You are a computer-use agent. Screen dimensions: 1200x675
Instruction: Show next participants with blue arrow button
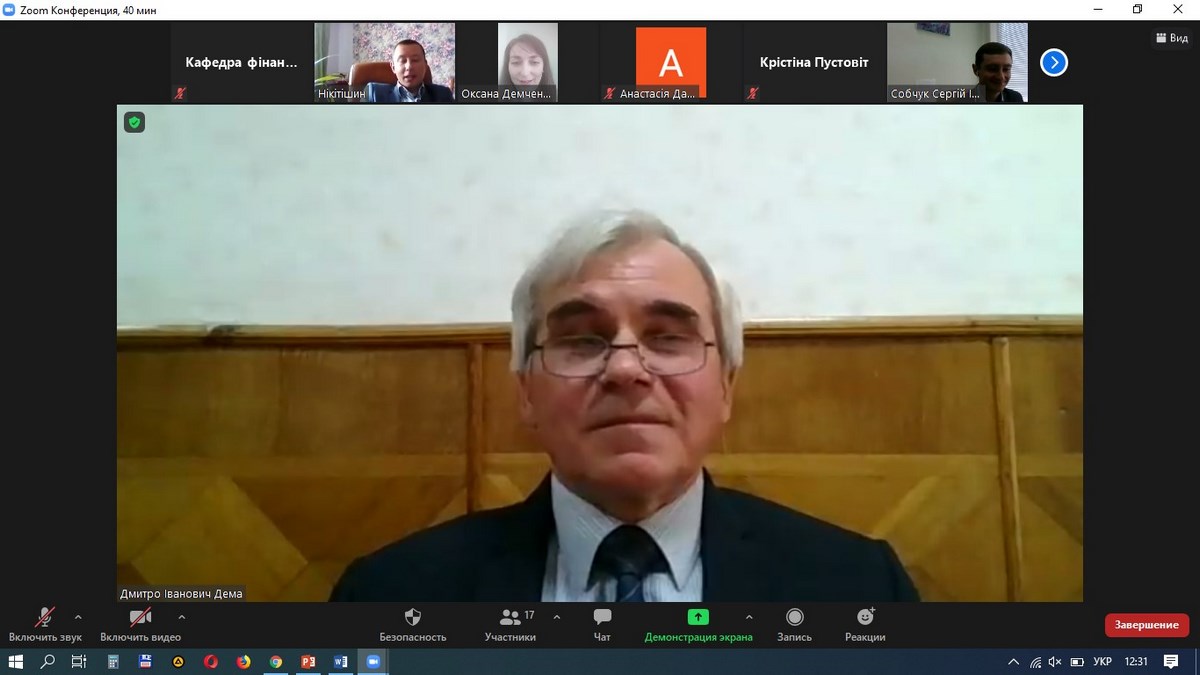click(x=1054, y=63)
